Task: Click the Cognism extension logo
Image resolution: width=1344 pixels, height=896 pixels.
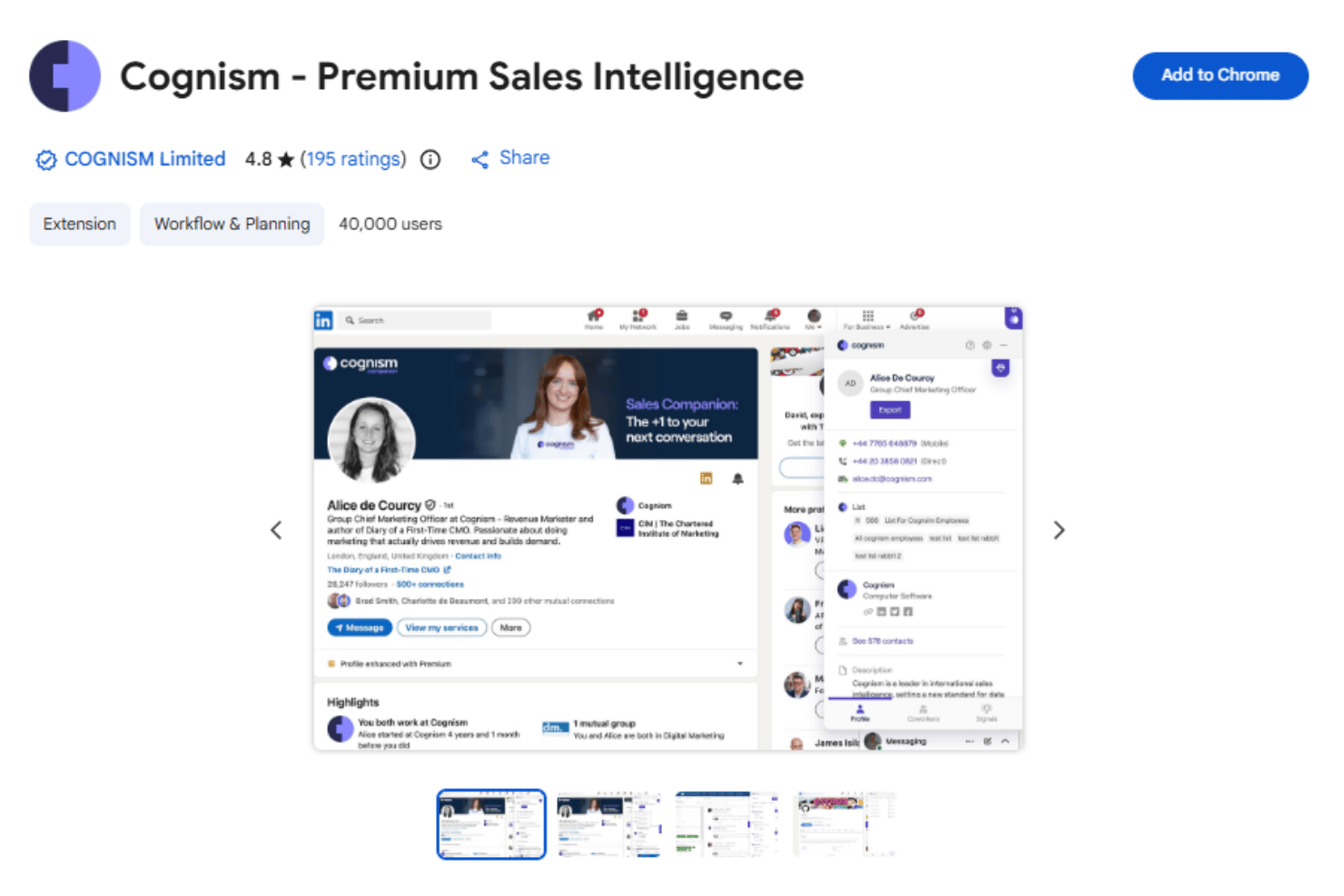Action: point(64,76)
